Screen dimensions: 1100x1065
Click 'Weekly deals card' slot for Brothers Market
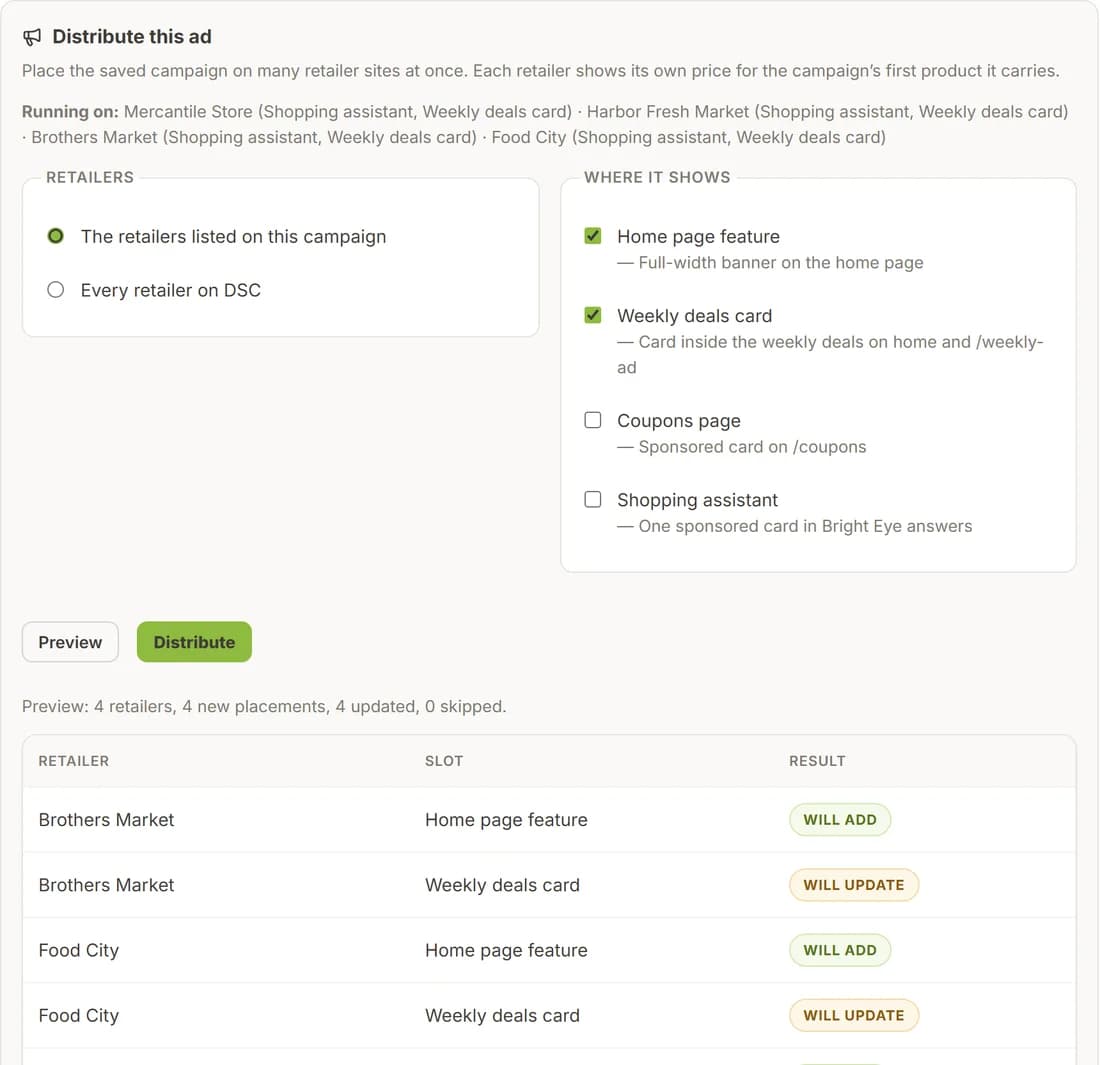(x=502, y=885)
